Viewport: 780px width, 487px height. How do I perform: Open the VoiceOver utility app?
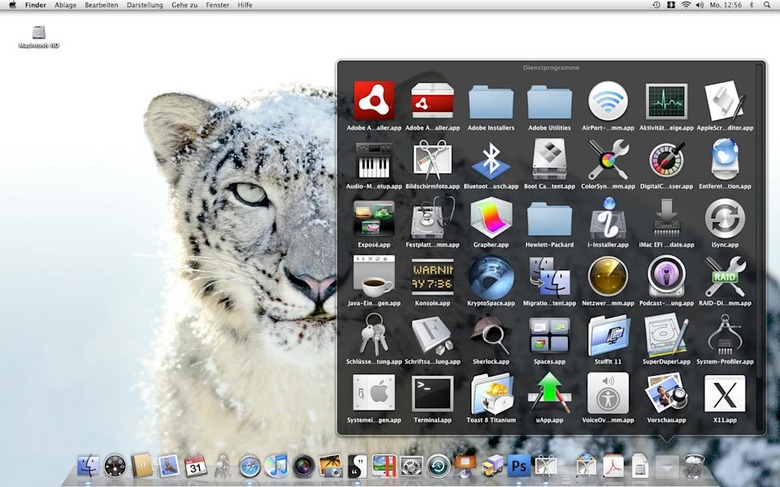(x=608, y=393)
